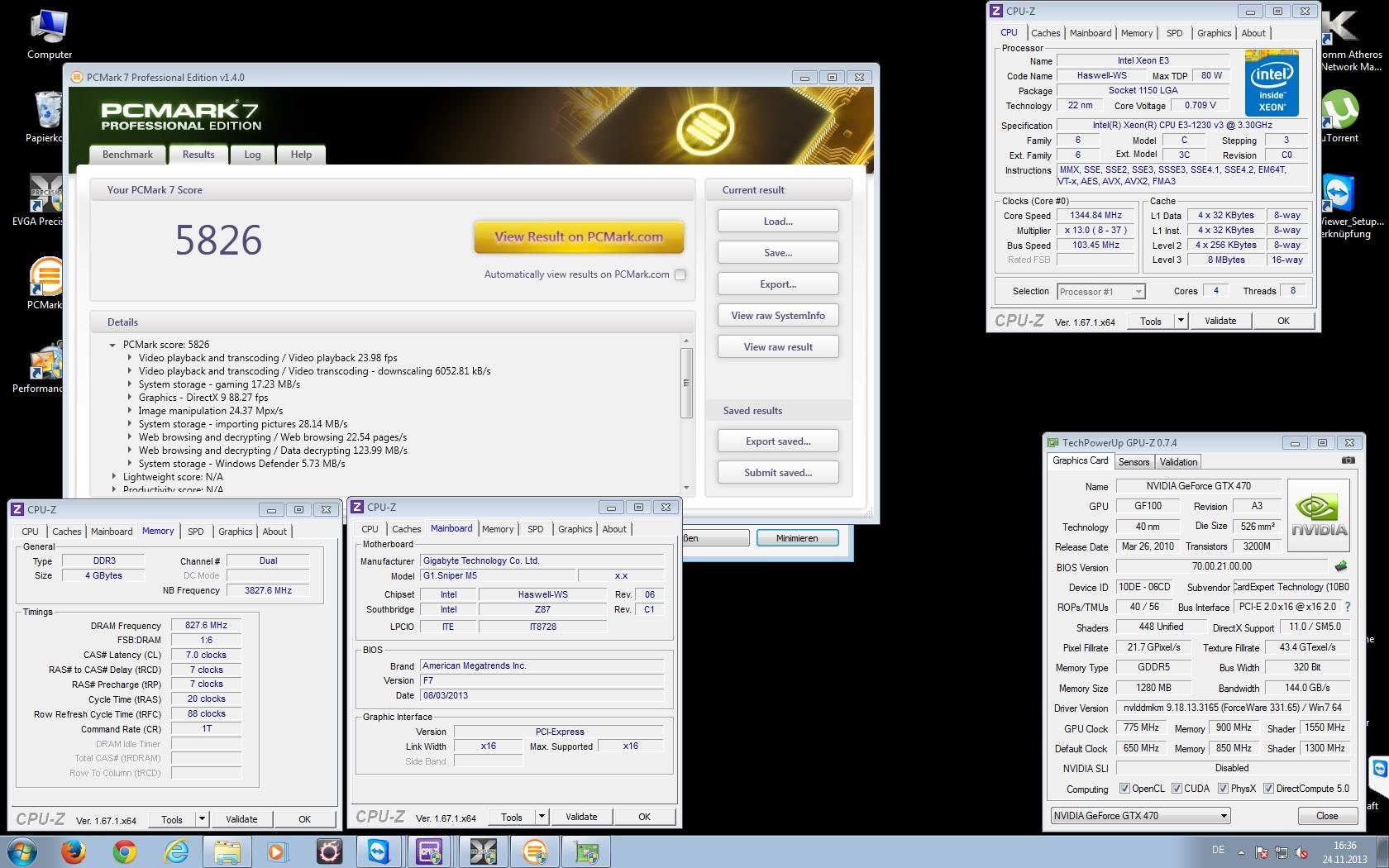Click the details scrollbar down arrow
The height and width of the screenshot is (868, 1389).
point(686,488)
